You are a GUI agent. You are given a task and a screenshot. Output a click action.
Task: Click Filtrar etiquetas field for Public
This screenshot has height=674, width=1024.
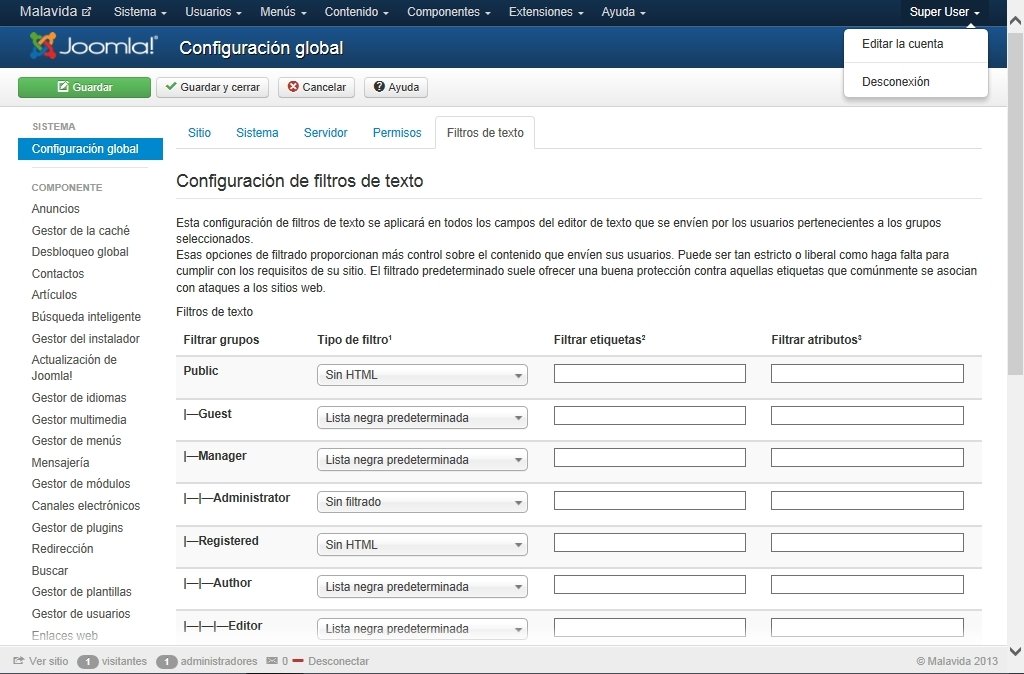pos(650,374)
